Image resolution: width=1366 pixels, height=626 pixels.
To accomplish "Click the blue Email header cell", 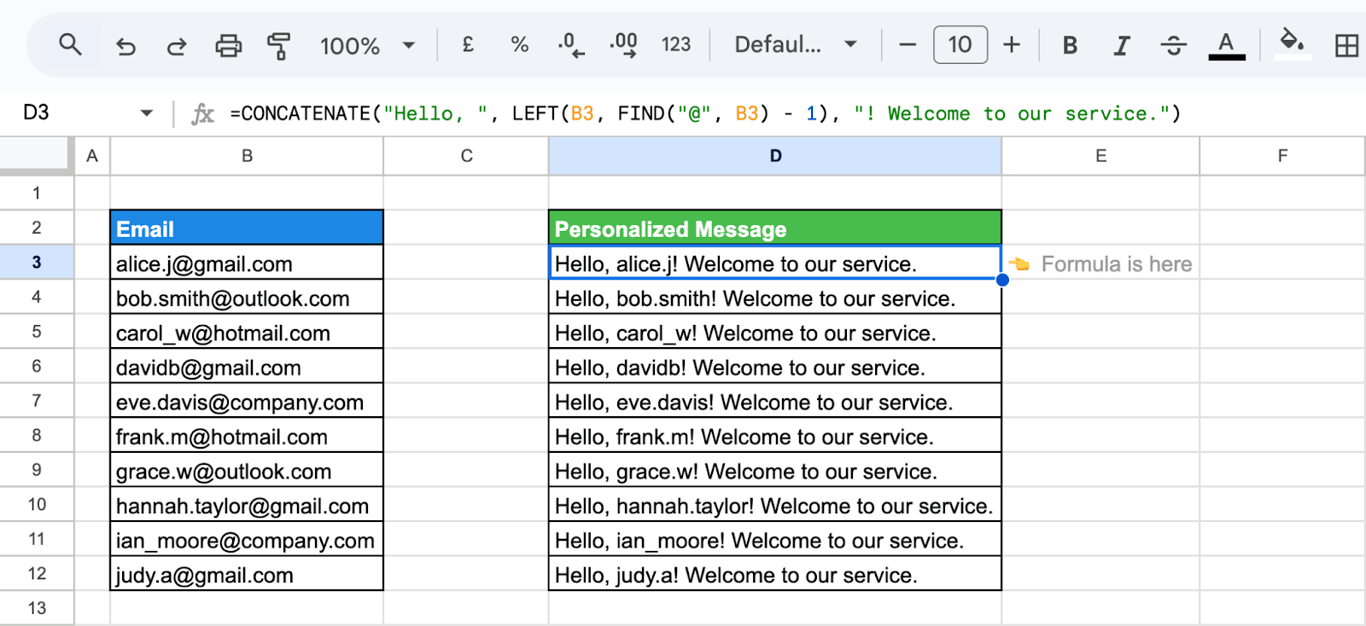I will click(x=247, y=228).
